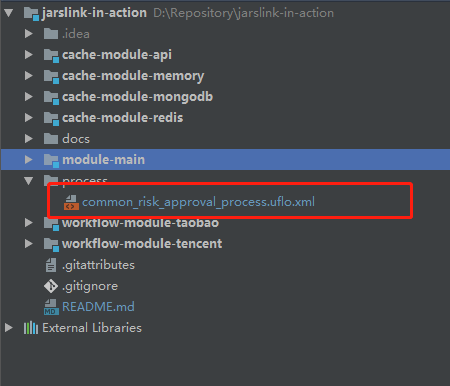450x386 pixels.
Task: Expand the External Libraries node arrow
Action: pos(9,328)
